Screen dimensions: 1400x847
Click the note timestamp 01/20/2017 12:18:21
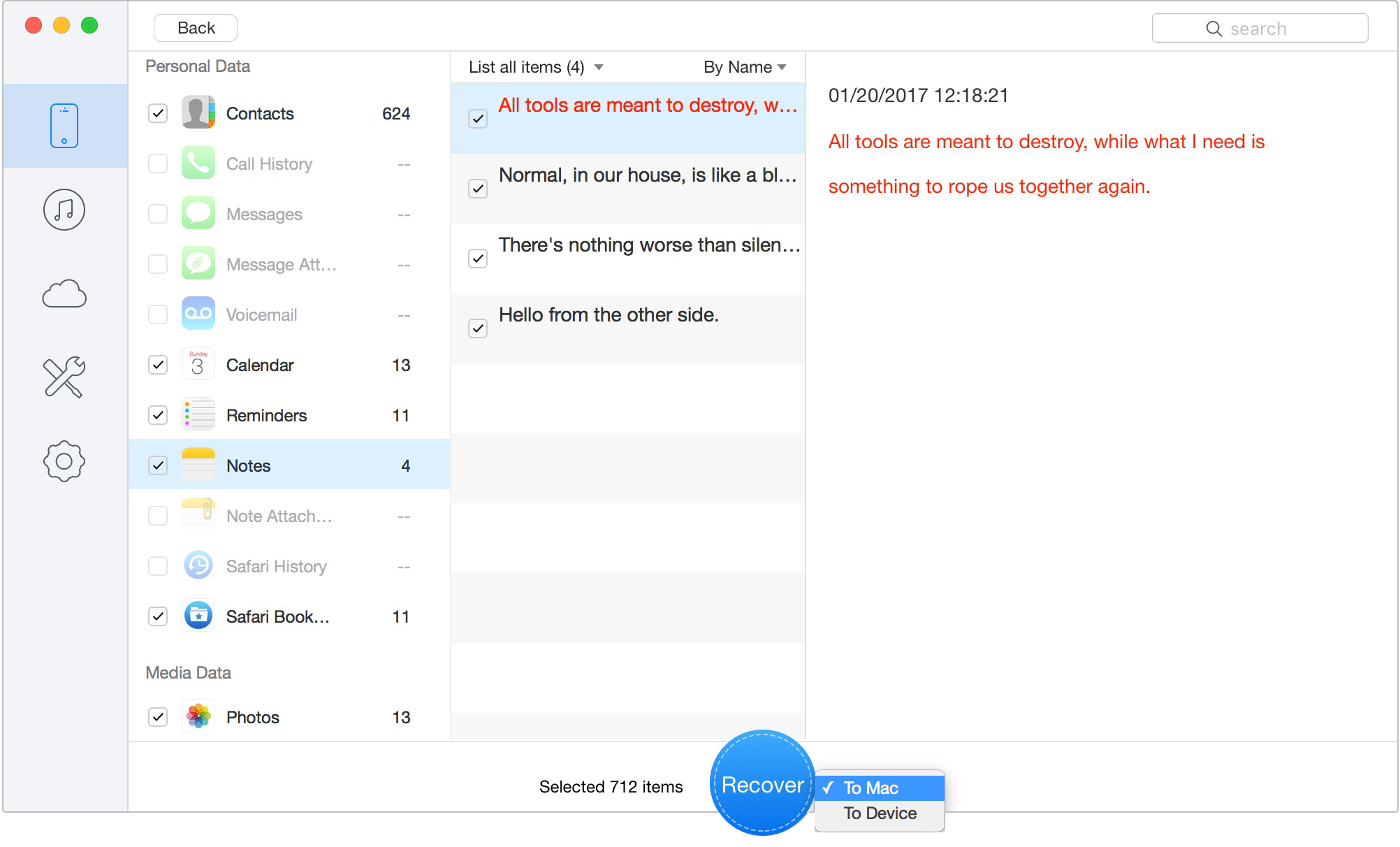918,95
